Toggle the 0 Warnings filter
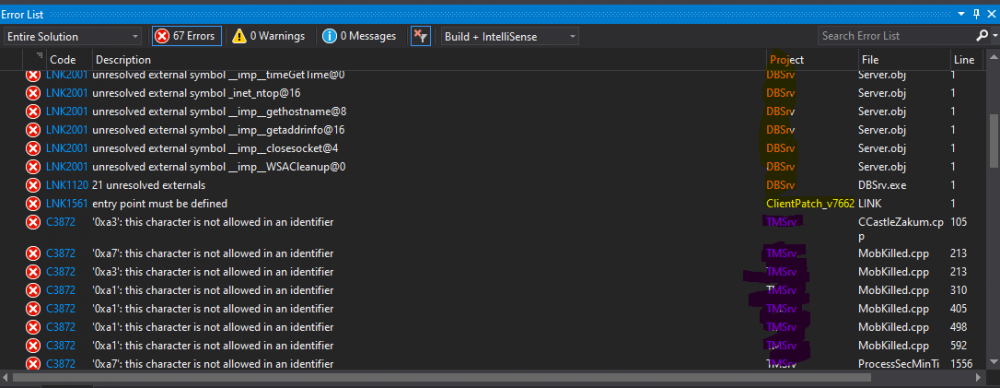The image size is (1000, 388). (268, 36)
